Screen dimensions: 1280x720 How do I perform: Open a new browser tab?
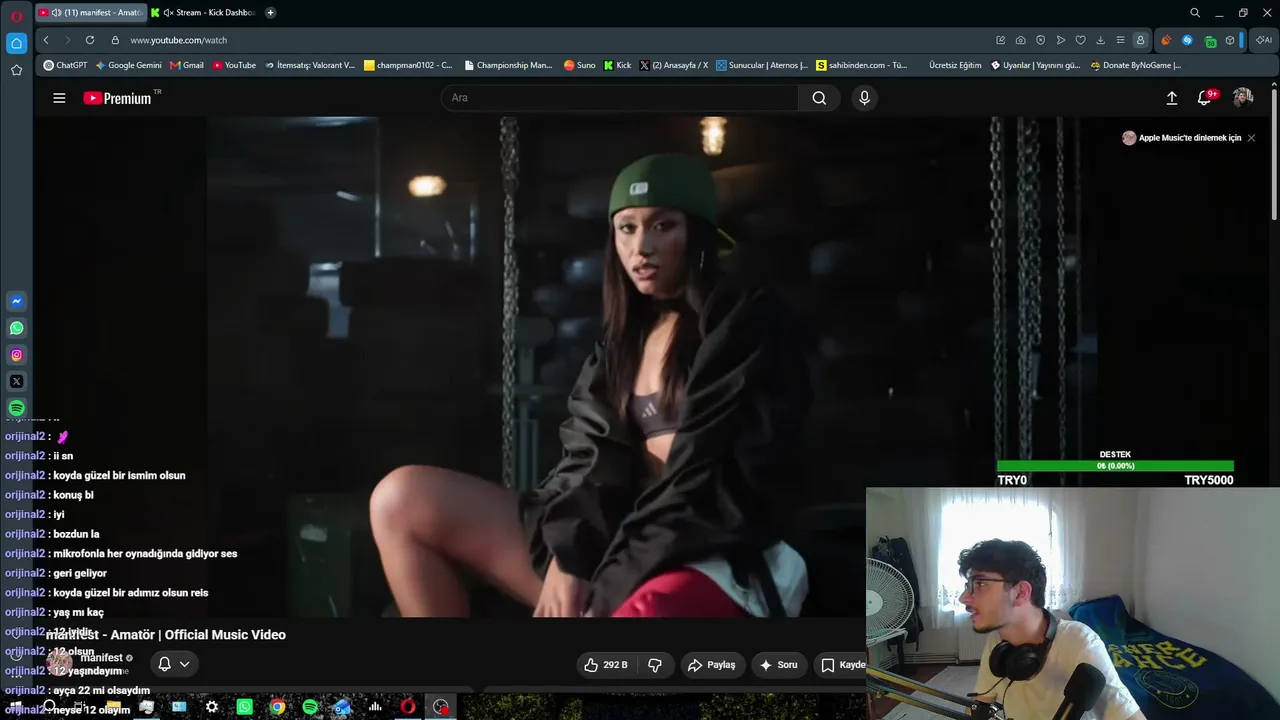(271, 13)
